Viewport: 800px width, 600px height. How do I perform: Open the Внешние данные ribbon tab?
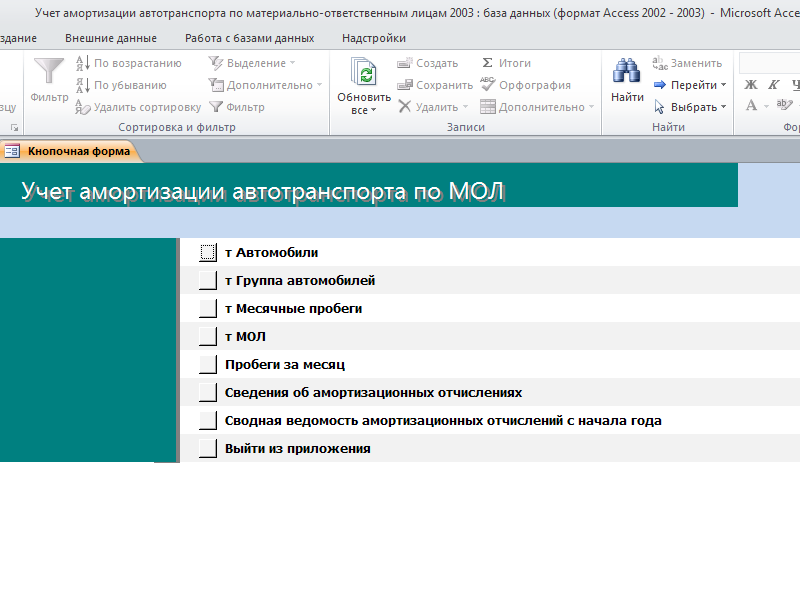(111, 38)
